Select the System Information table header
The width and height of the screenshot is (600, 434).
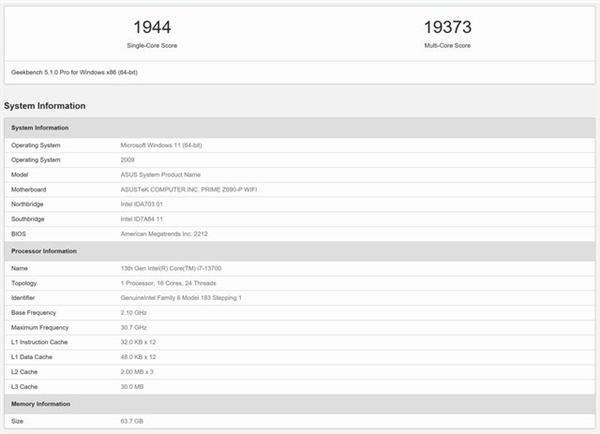pos(300,128)
